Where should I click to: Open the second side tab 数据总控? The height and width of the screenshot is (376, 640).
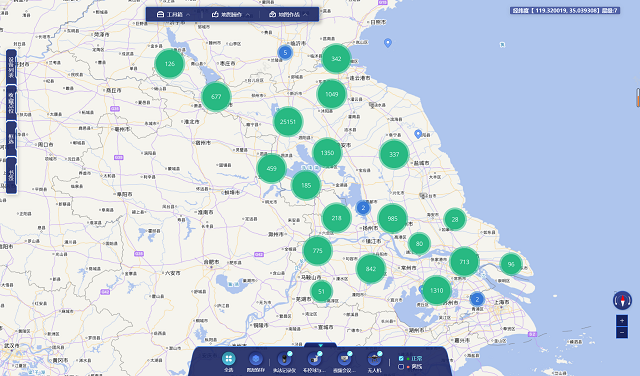(x=11, y=103)
